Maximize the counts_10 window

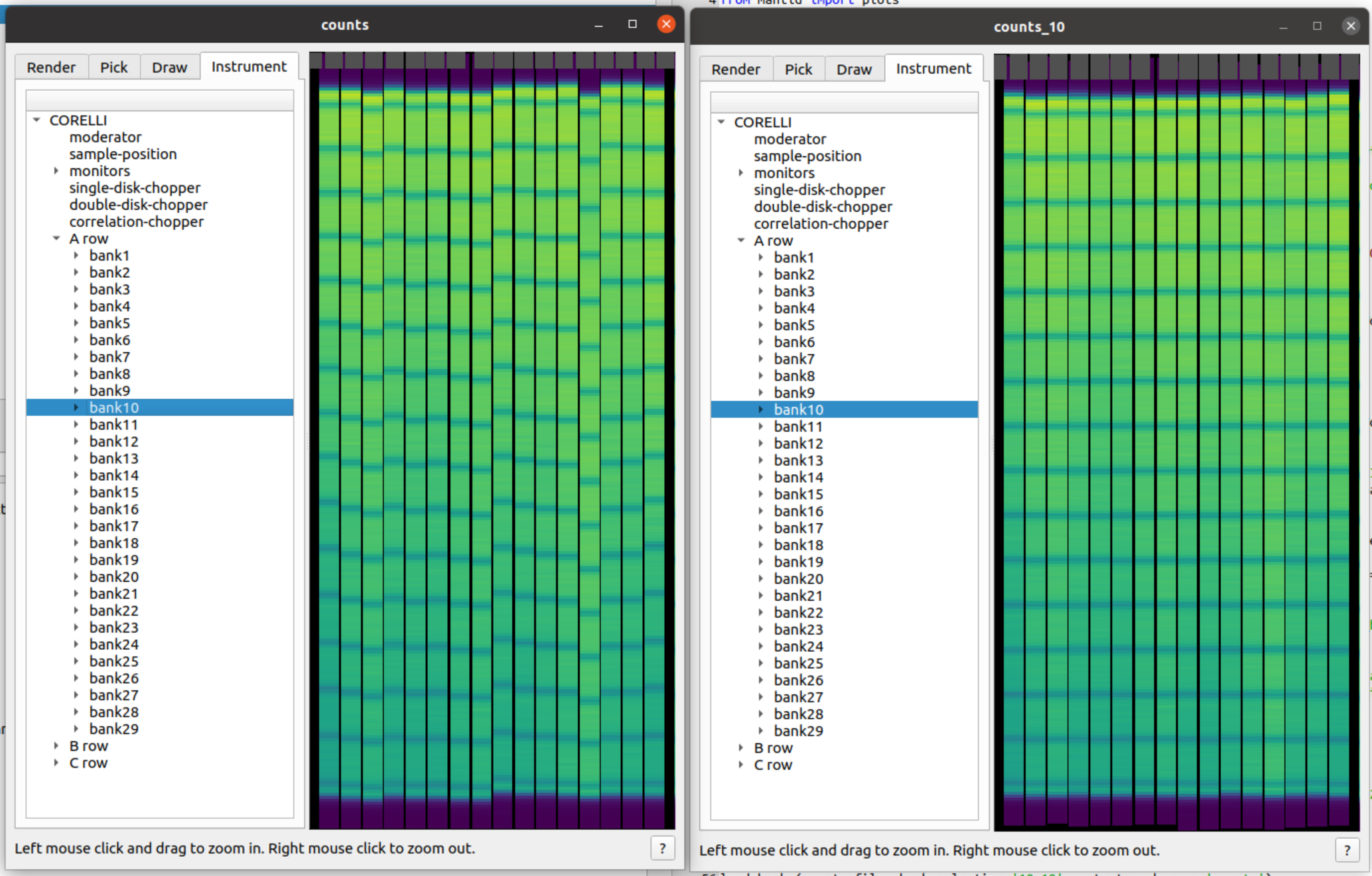tap(1317, 27)
